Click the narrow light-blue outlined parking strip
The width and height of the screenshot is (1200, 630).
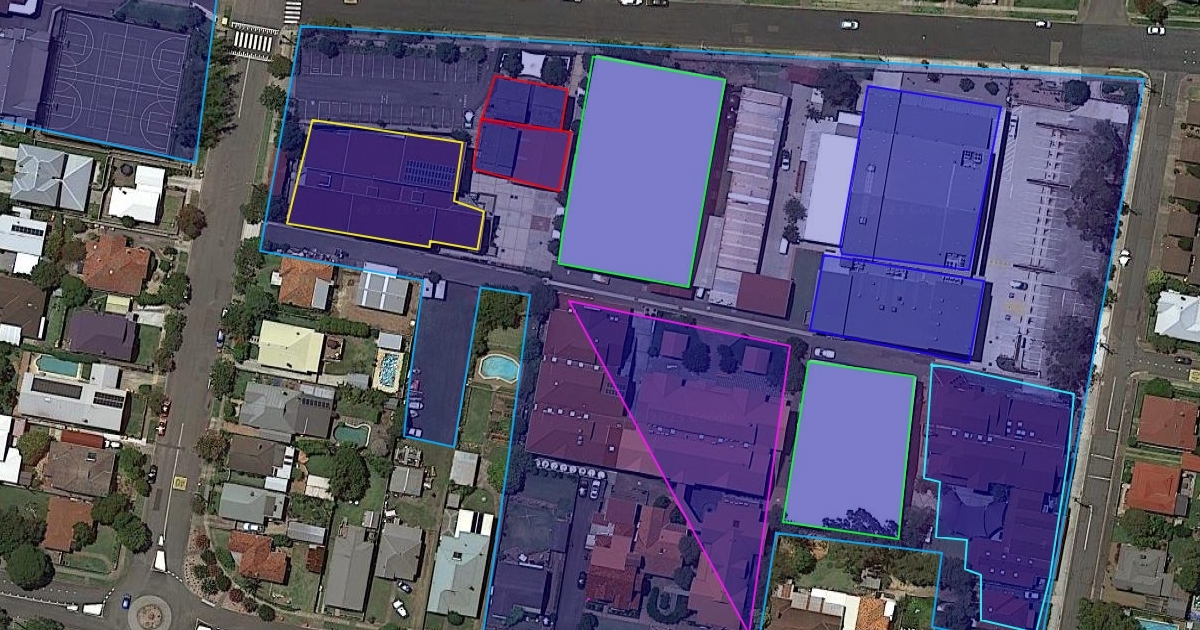click(x=440, y=365)
